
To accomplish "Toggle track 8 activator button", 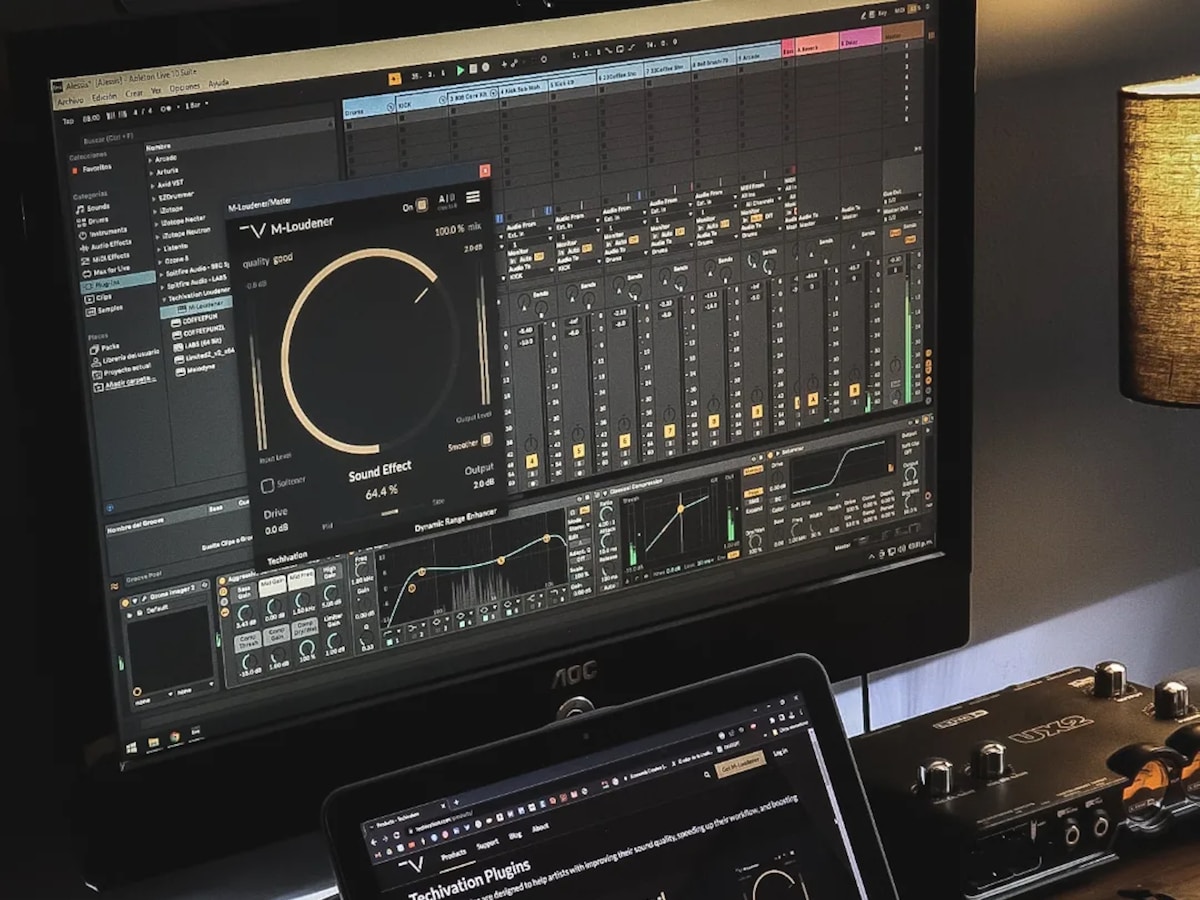I will click(x=714, y=421).
